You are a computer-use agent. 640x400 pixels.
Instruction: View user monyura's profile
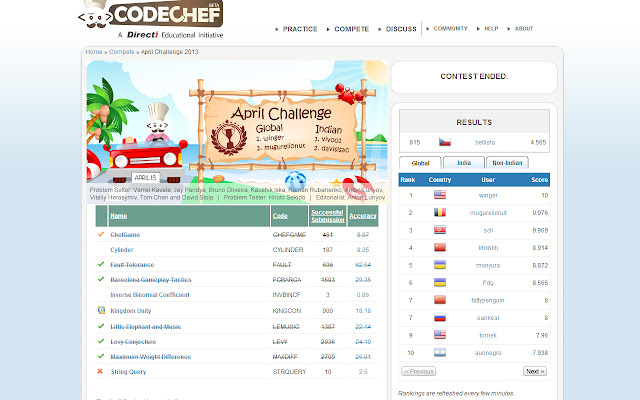click(488, 265)
